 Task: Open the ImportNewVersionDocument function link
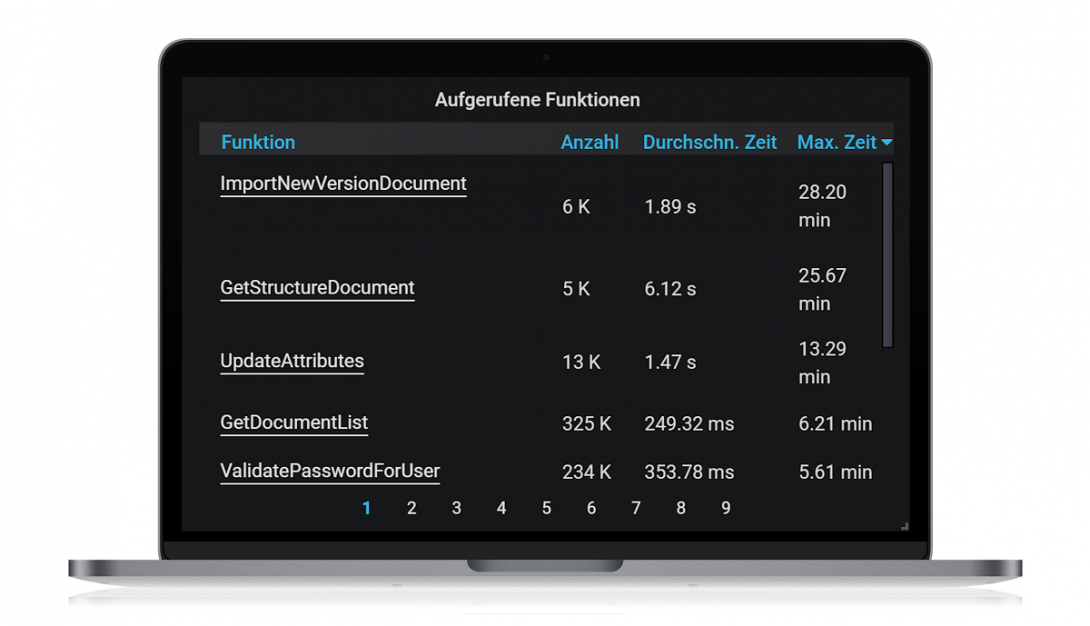click(343, 184)
